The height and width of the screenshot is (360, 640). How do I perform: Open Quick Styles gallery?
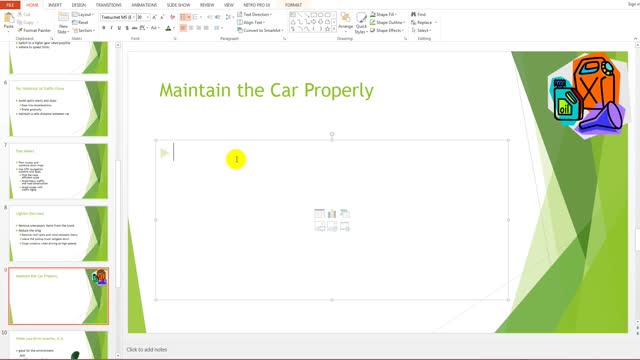click(x=361, y=23)
